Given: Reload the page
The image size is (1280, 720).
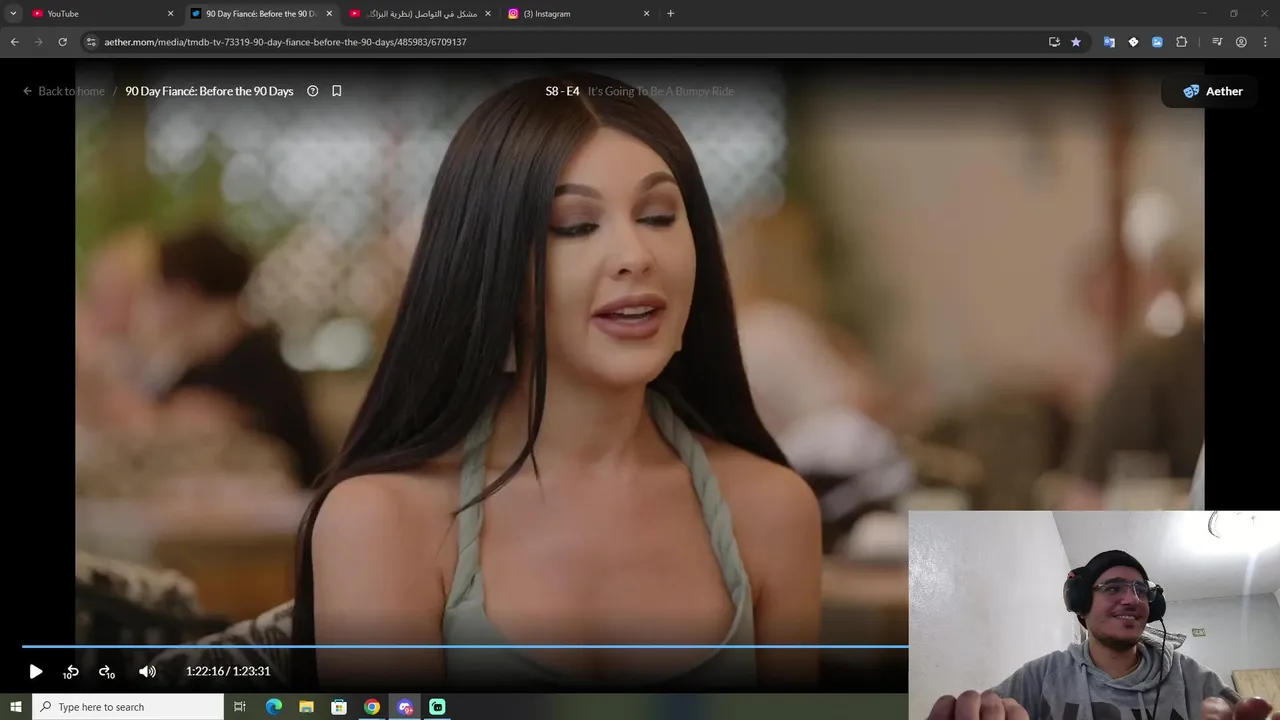Looking at the screenshot, I should [x=62, y=42].
